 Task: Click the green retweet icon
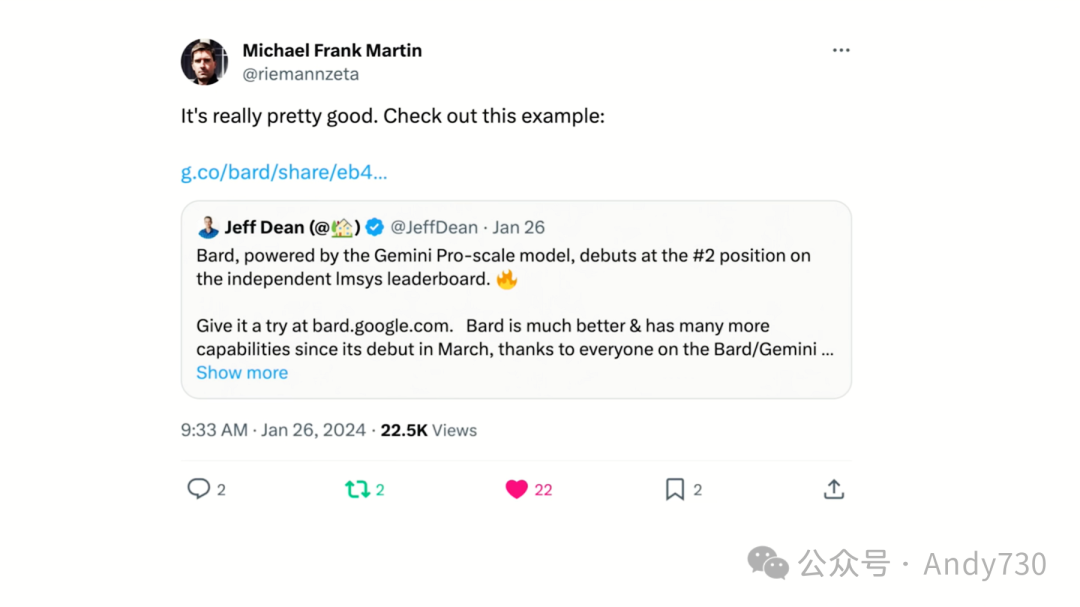[x=356, y=489]
